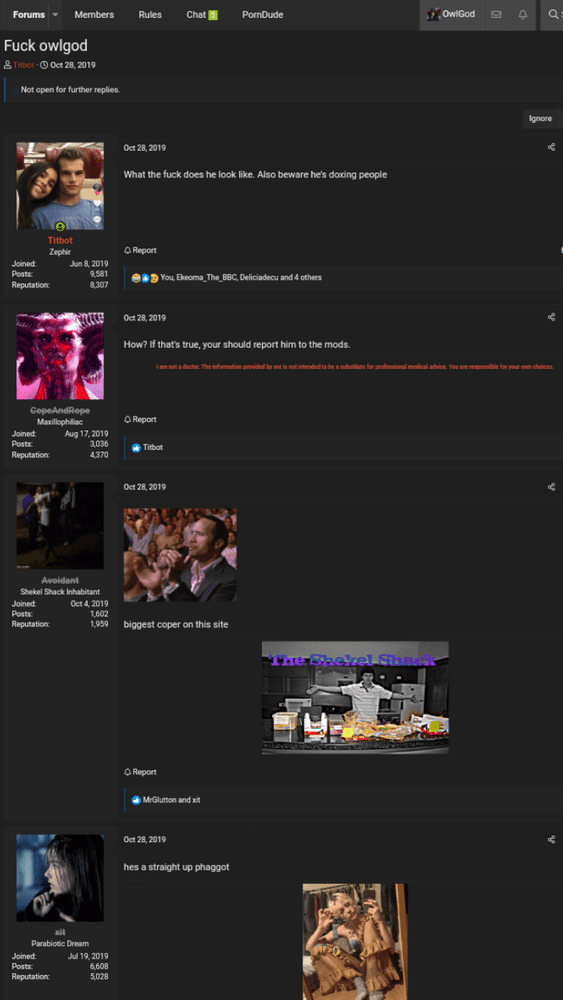Open thread starter Titbot link in header
The height and width of the screenshot is (1000, 563).
tap(24, 65)
